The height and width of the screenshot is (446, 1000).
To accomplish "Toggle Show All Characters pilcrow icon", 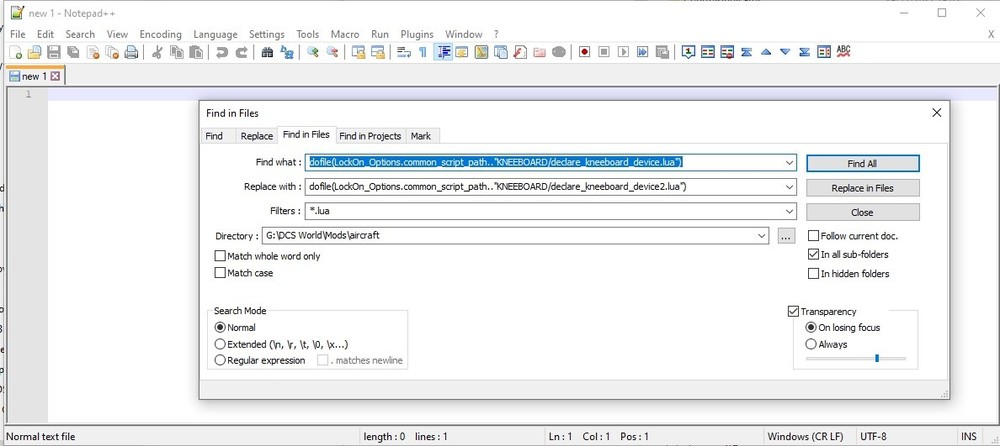I will pyautogui.click(x=422, y=52).
